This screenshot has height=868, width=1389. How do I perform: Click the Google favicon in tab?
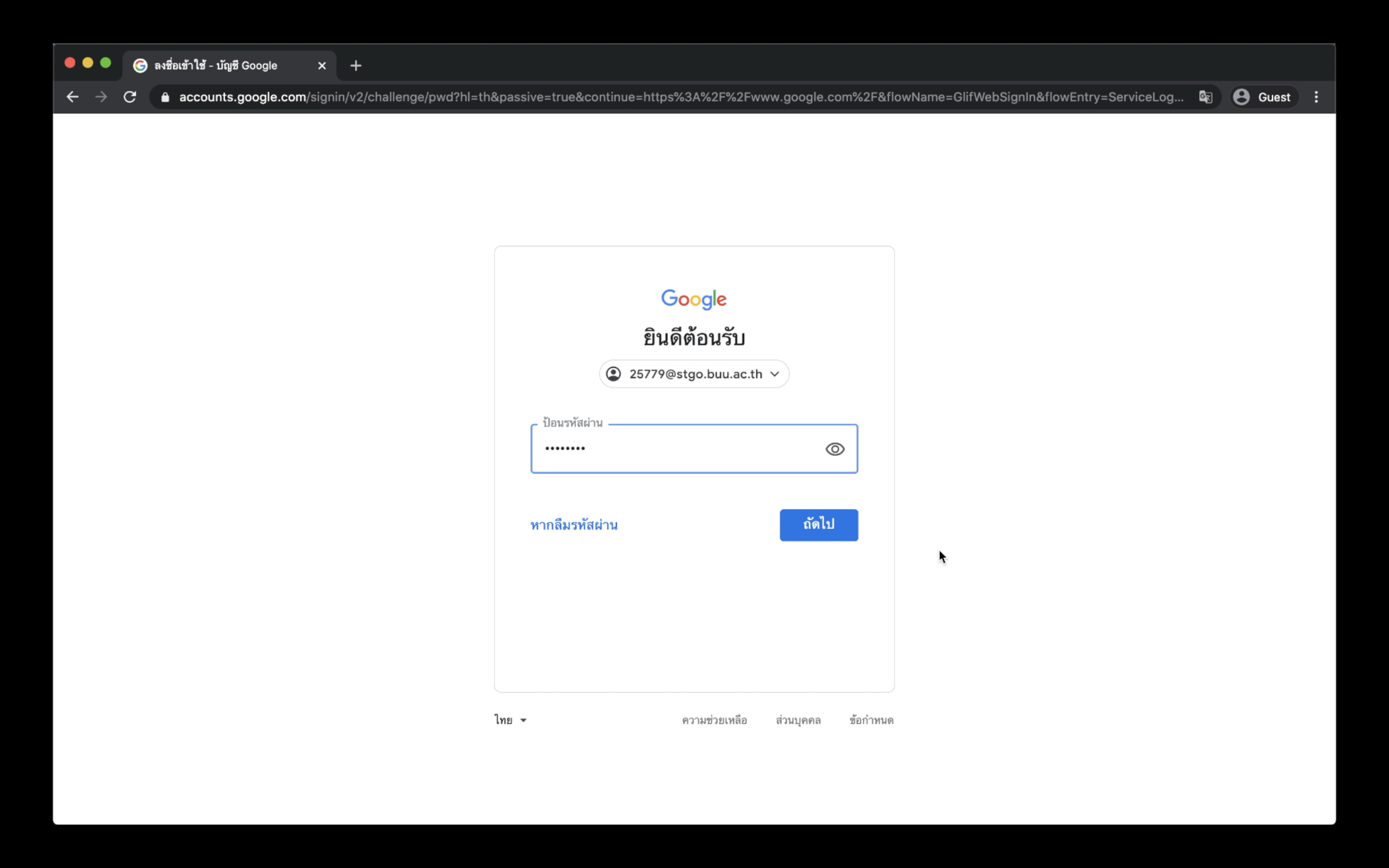[x=140, y=66]
